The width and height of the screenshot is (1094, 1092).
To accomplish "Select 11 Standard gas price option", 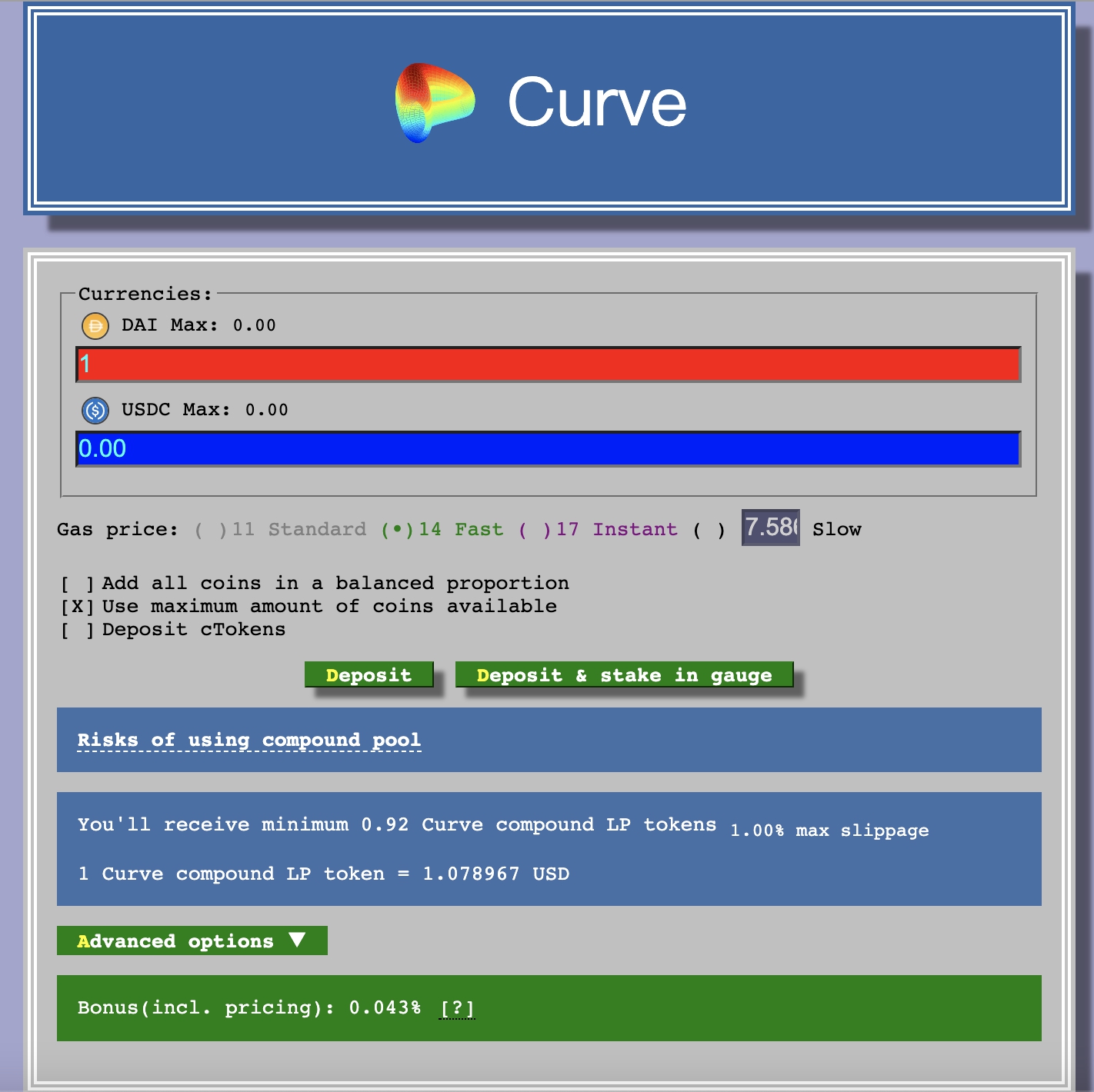I will click(x=280, y=530).
